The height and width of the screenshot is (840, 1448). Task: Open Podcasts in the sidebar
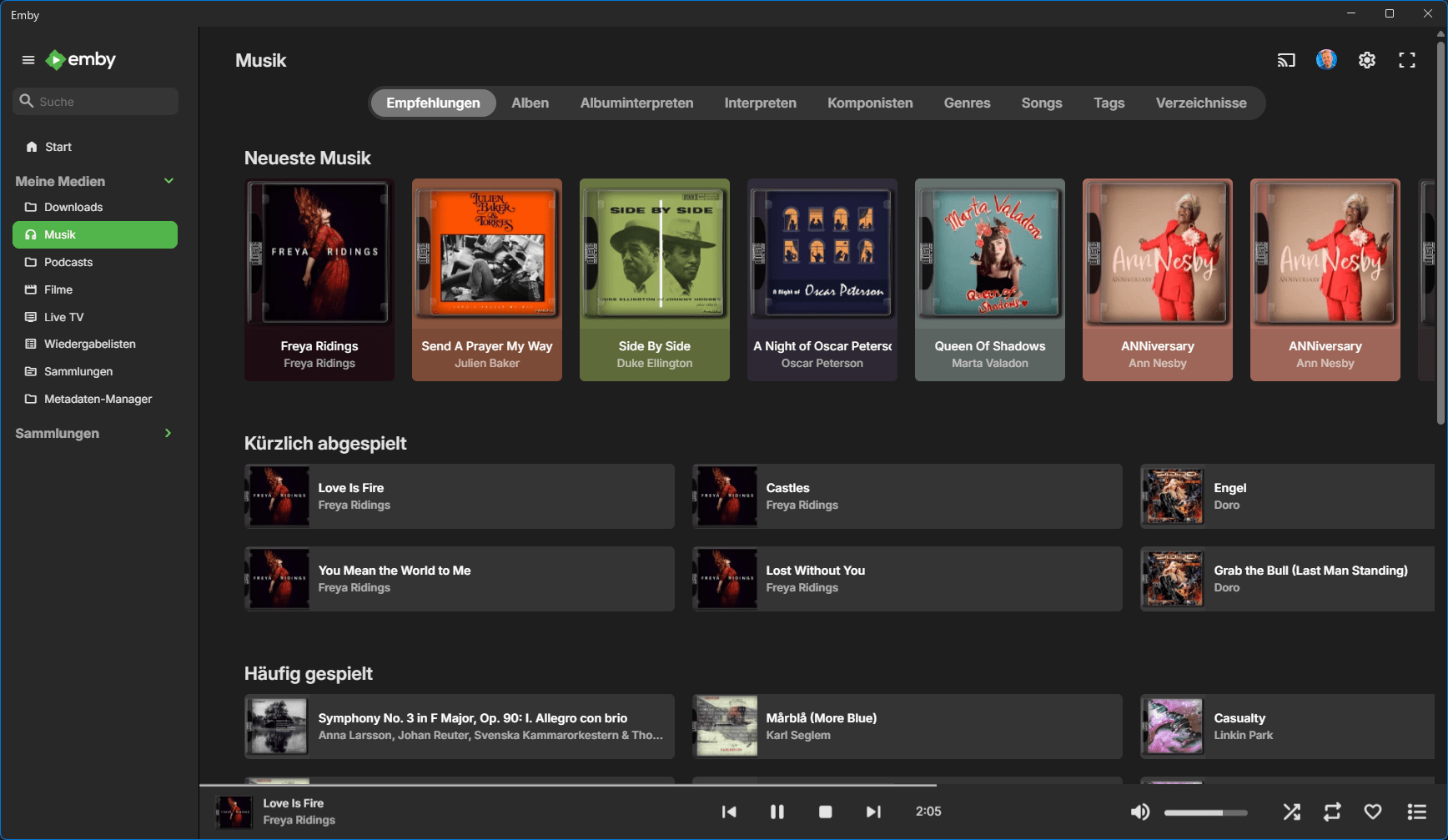[x=68, y=262]
